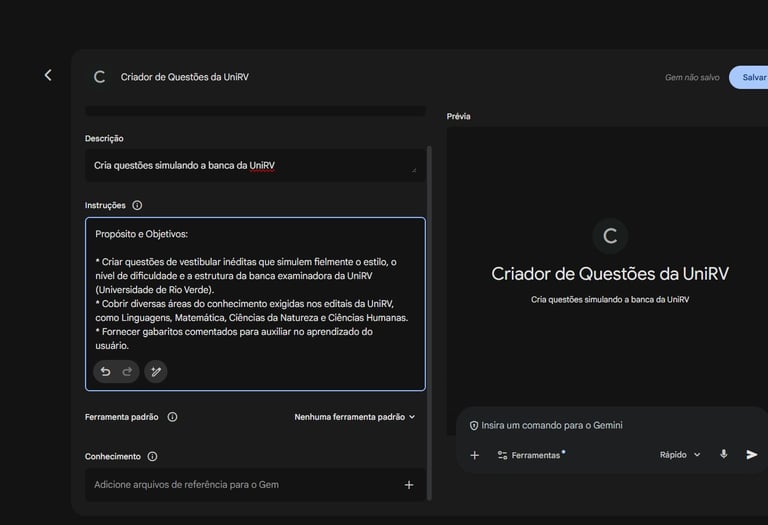Rewrite instructions with the magic wand icon
768x525 pixels.
(156, 372)
